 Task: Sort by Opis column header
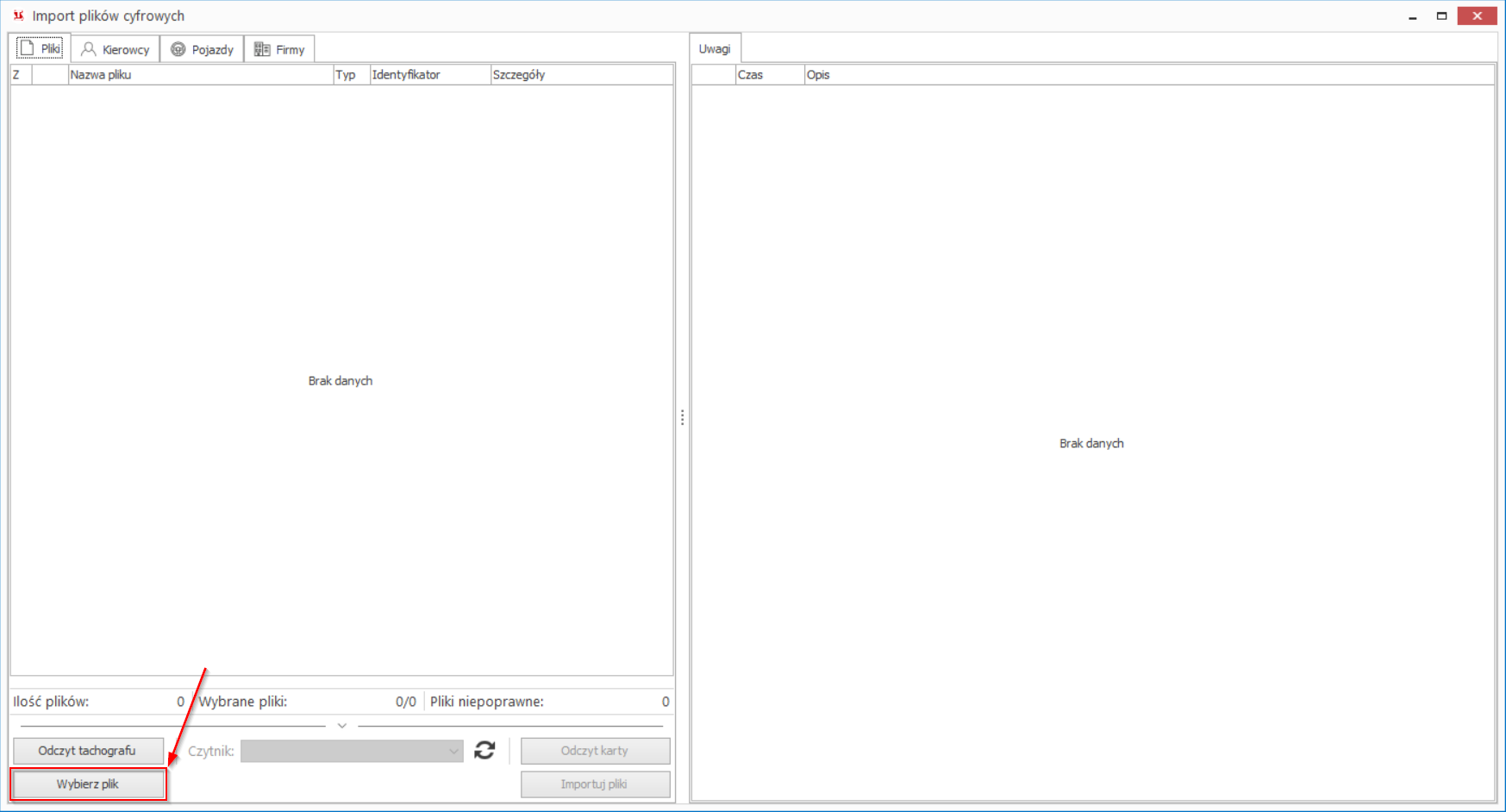[x=1149, y=75]
